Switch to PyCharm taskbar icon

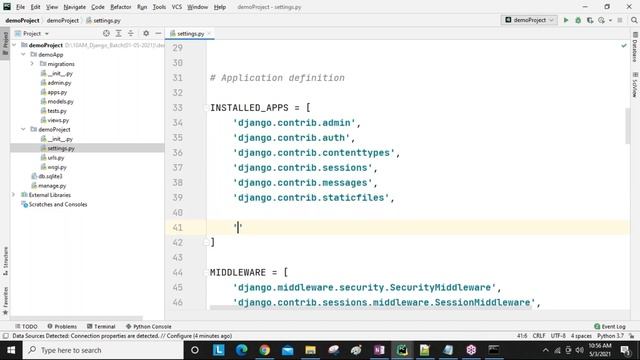pos(402,350)
